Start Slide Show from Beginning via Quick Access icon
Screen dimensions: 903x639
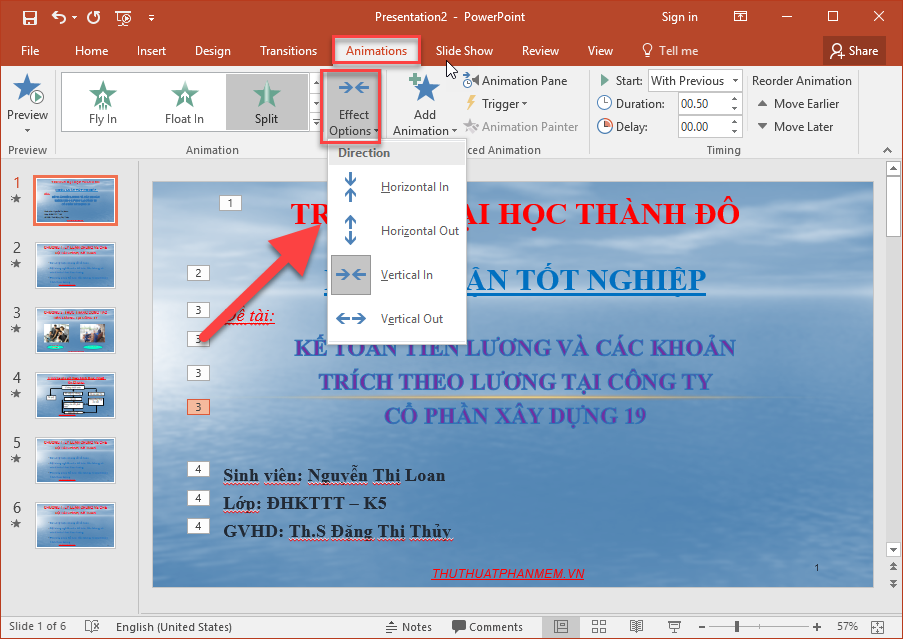click(122, 17)
